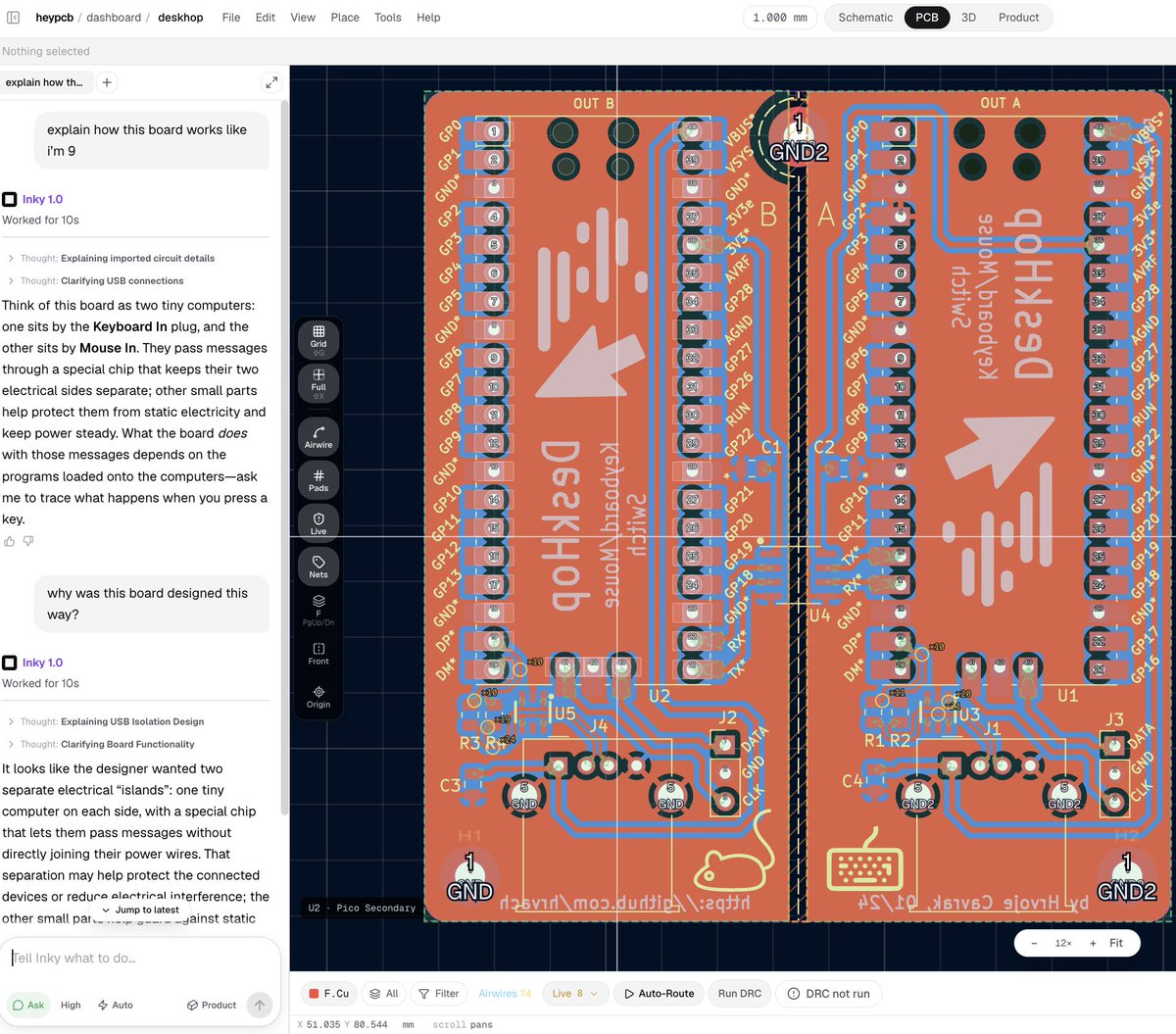Viewport: 1176px width, 1034px height.
Task: Click the Origin crosshair tool
Action: [x=318, y=697]
